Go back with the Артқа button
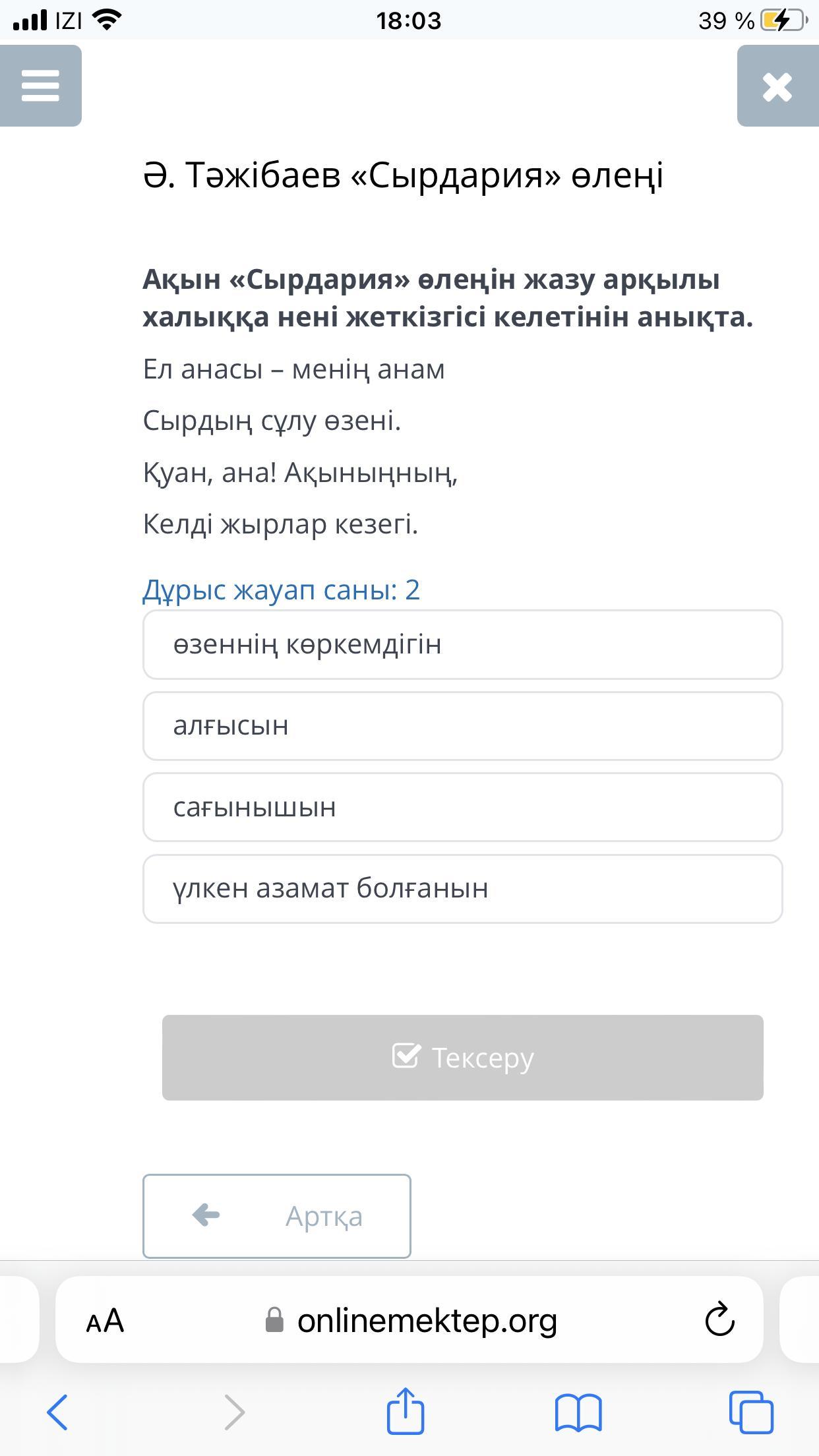The width and height of the screenshot is (819, 1456). [277, 1216]
